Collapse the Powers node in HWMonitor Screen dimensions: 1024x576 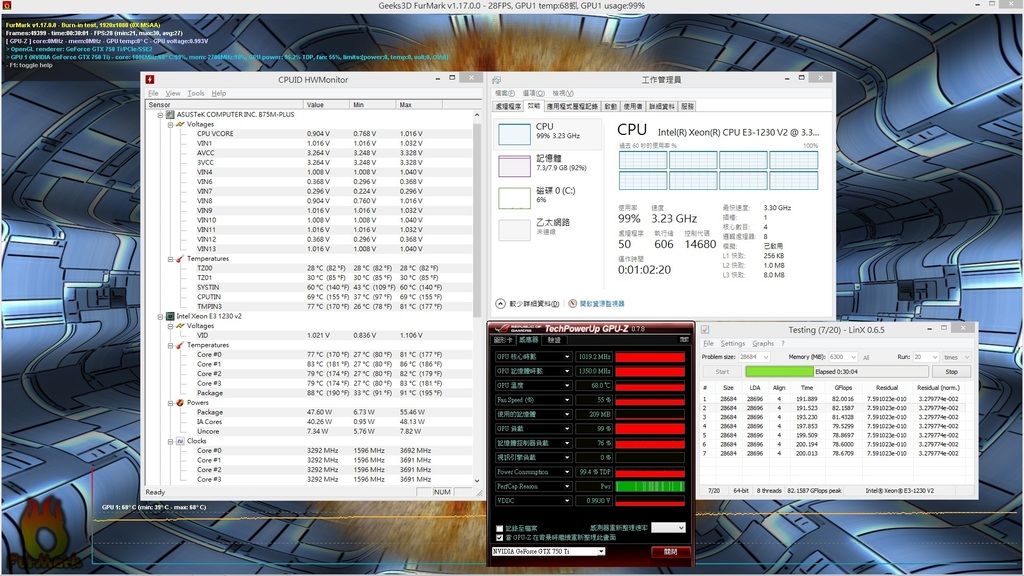170,404
